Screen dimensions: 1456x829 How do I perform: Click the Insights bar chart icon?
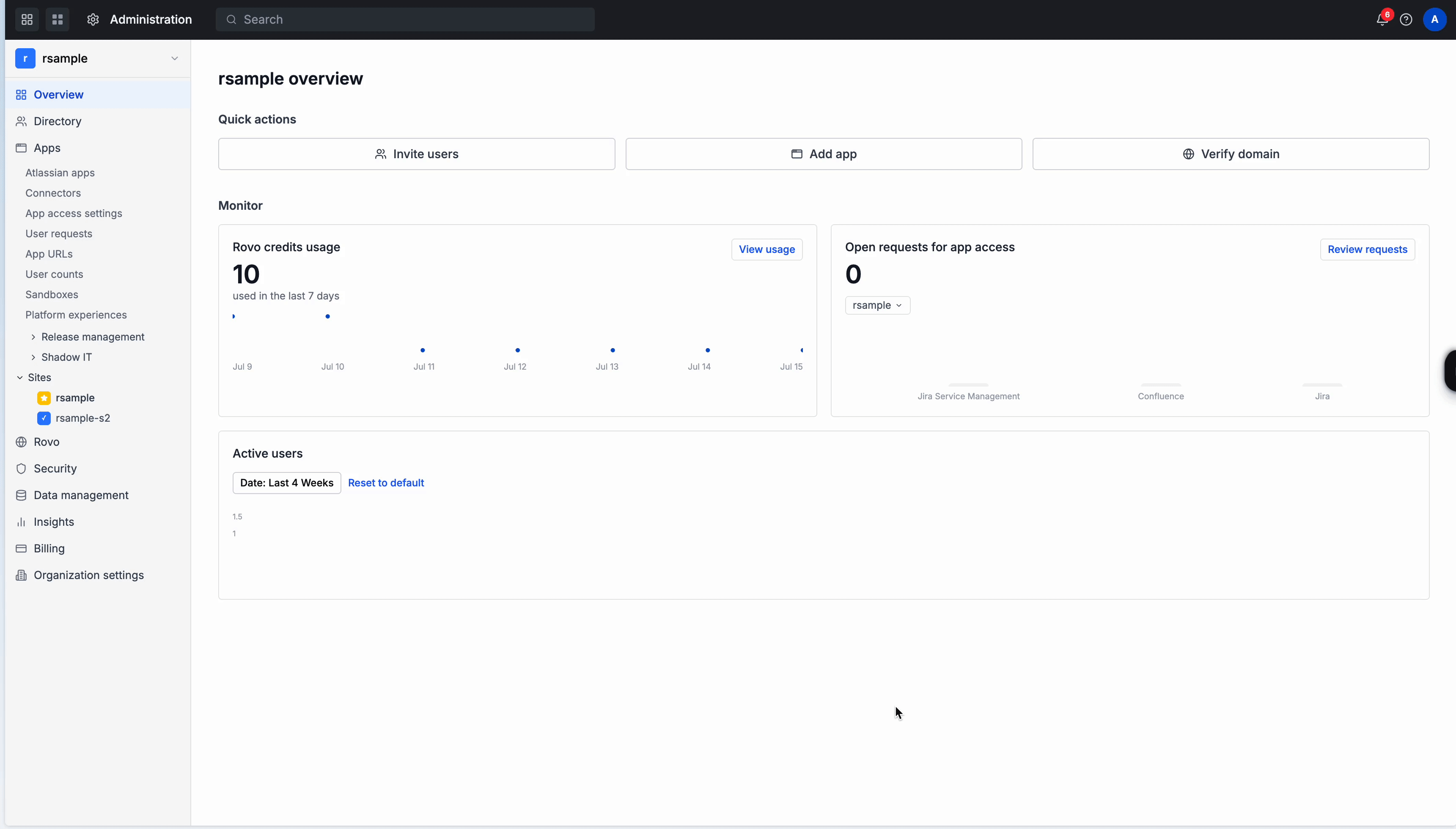point(21,522)
